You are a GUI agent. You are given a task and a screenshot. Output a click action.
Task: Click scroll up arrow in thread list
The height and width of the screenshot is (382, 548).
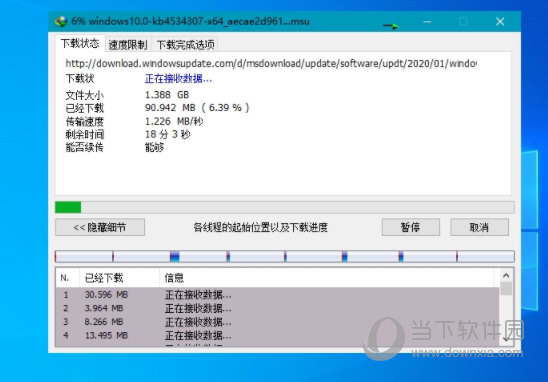click(x=506, y=276)
